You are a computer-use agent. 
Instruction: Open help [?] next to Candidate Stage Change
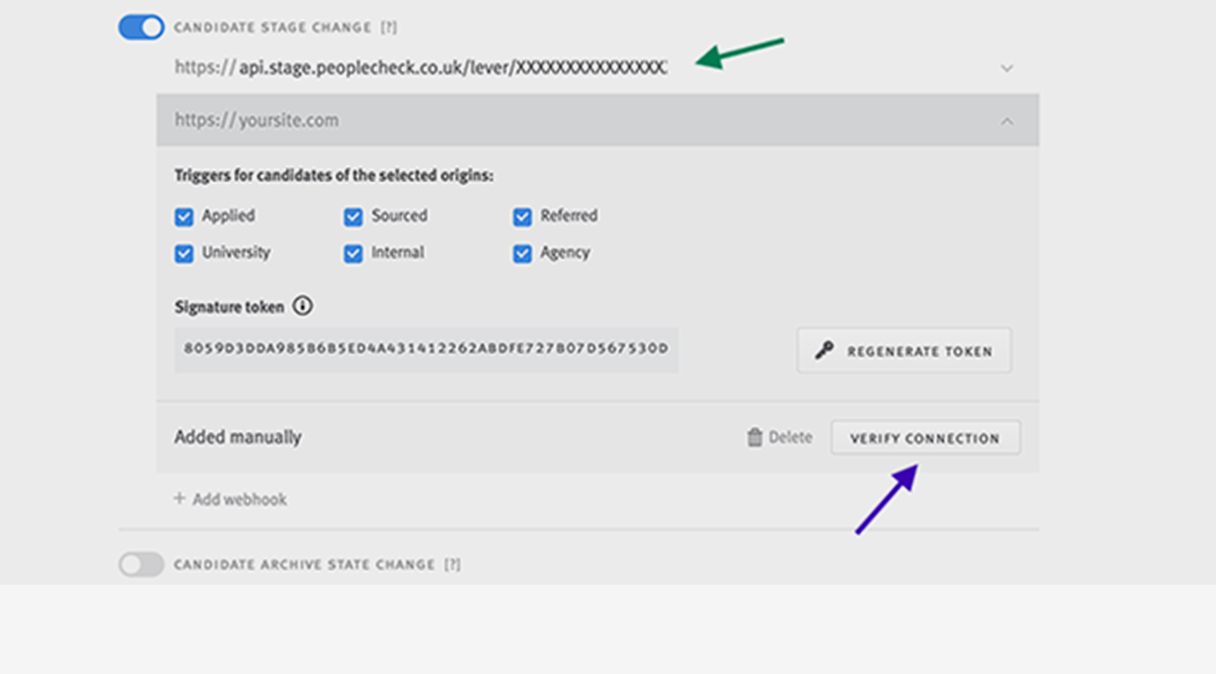point(389,28)
